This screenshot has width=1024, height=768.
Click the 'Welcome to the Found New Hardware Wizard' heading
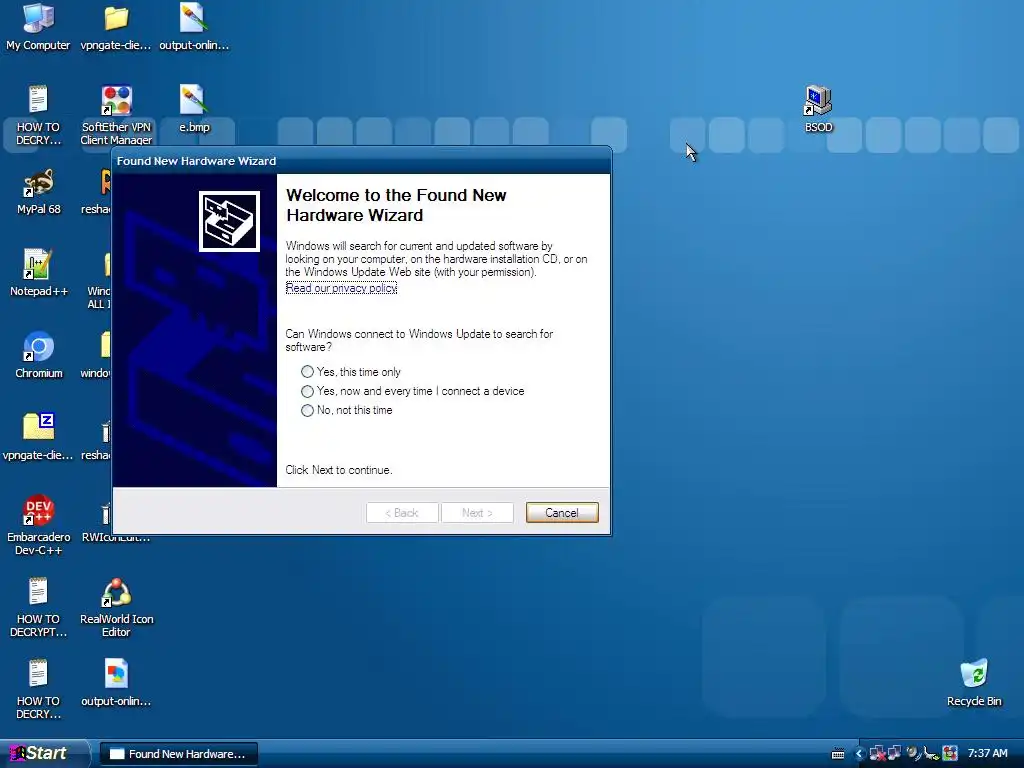coord(396,205)
